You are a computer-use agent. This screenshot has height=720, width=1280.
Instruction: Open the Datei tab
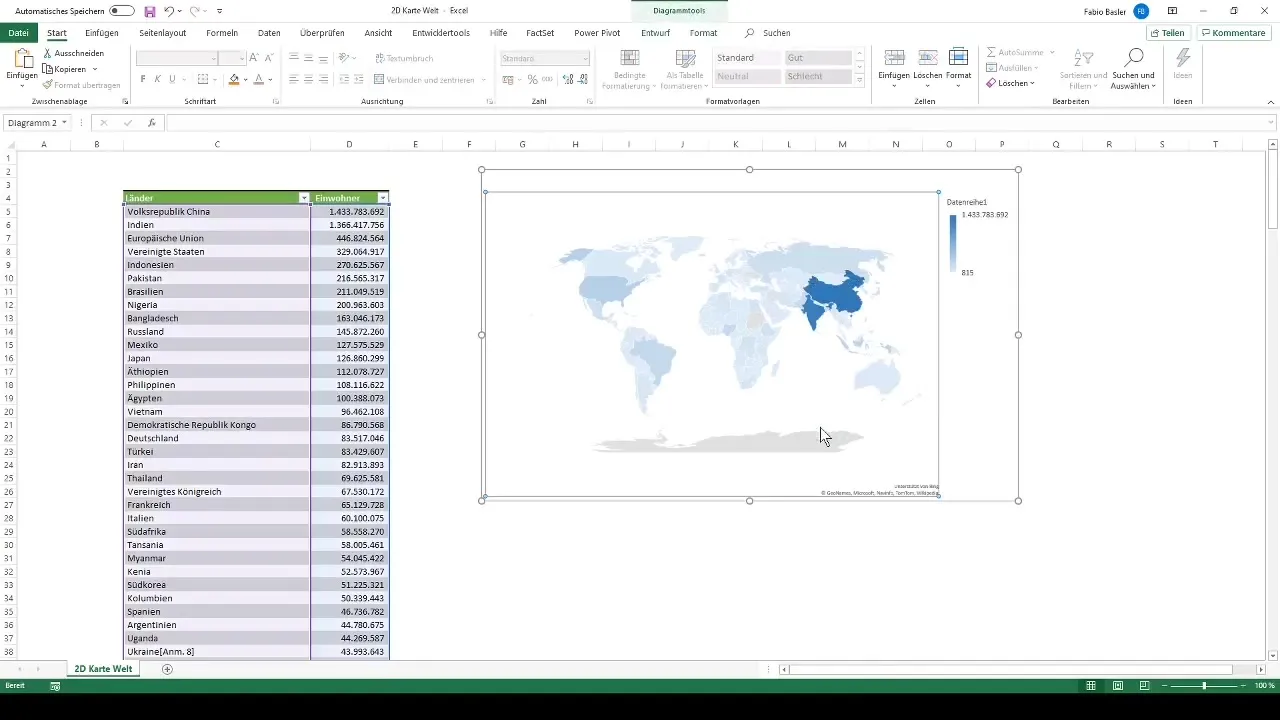coord(17,33)
